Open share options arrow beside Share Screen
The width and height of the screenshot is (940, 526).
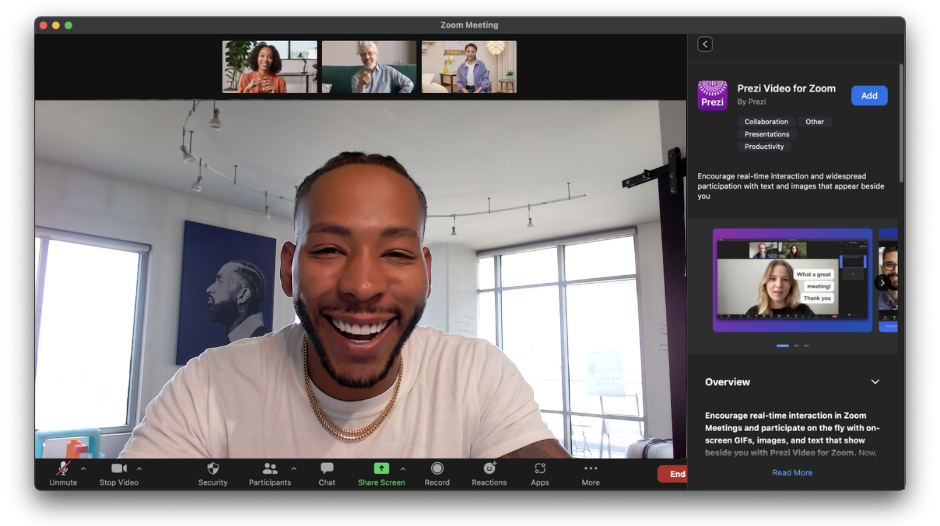click(403, 468)
